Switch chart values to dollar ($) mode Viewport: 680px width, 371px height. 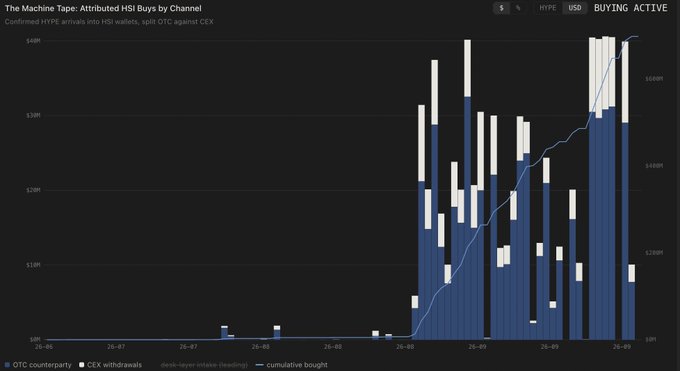click(x=501, y=8)
